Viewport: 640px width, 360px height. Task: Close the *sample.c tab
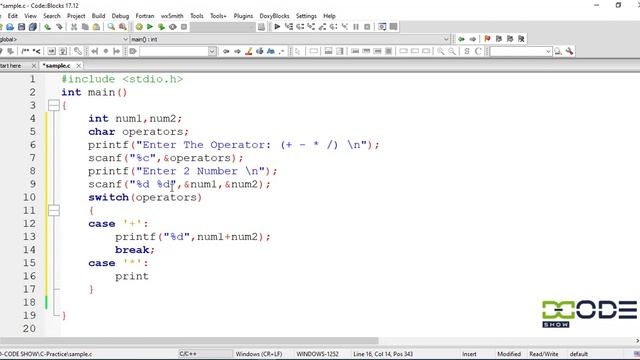(x=78, y=65)
